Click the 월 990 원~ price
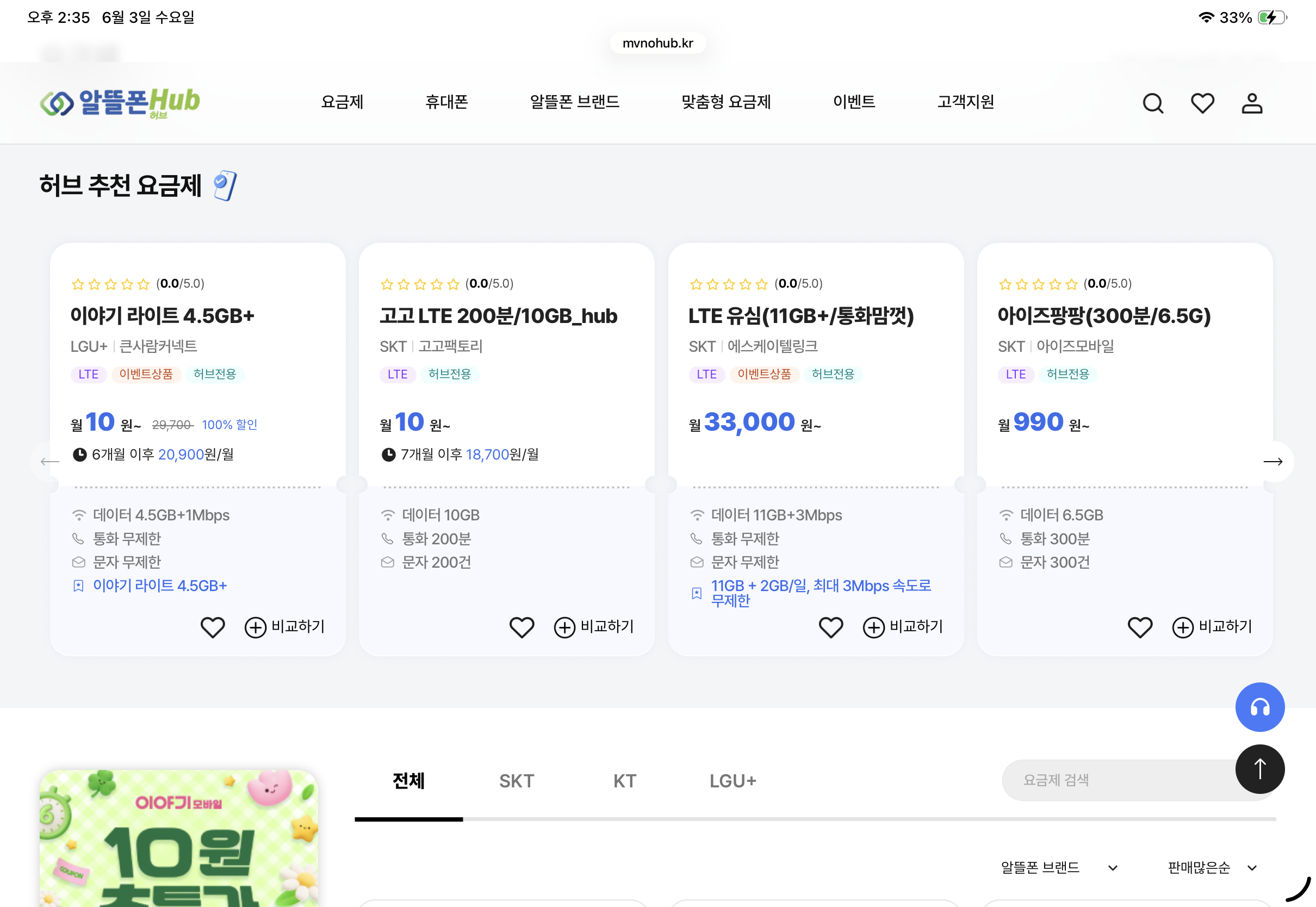 click(x=1043, y=423)
